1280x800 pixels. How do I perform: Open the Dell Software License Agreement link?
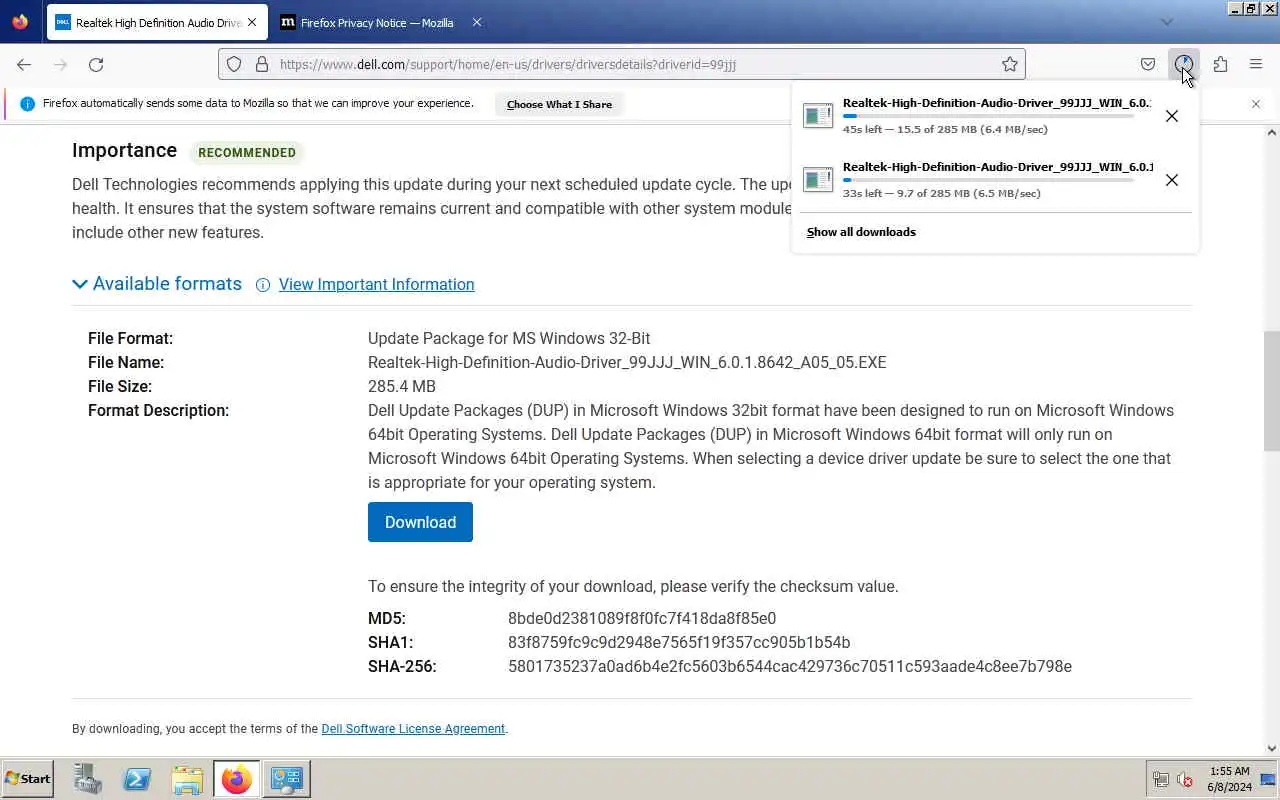pyautogui.click(x=413, y=729)
